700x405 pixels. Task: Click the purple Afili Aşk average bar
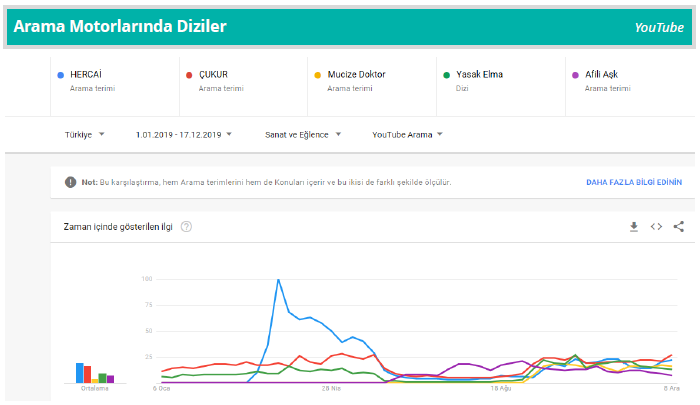coord(110,379)
